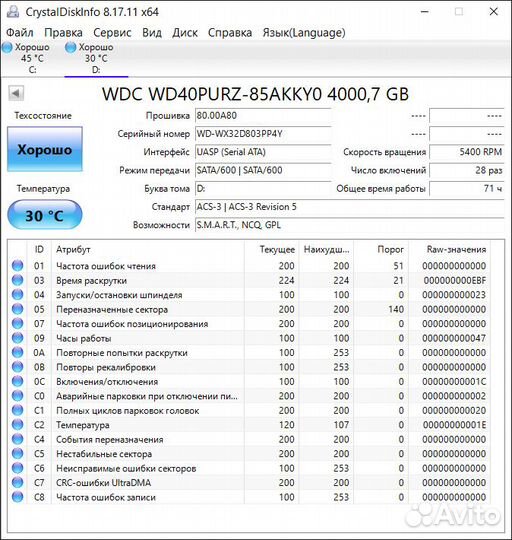Open the Сервис menu

click(112, 33)
